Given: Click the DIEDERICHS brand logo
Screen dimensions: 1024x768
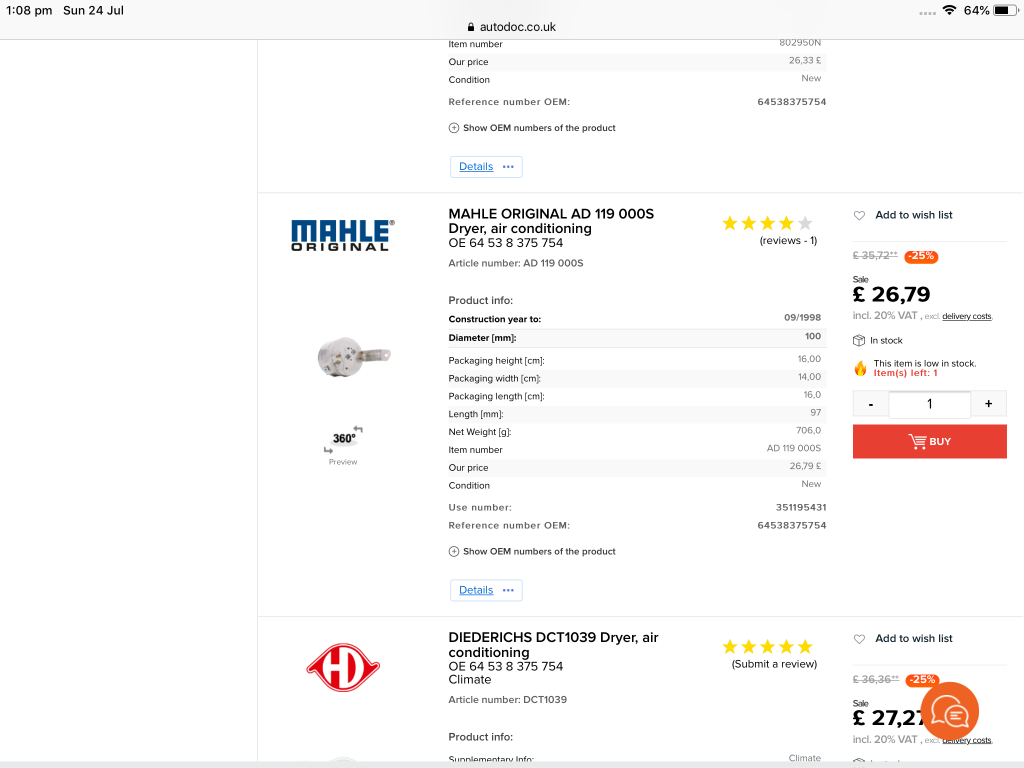Looking at the screenshot, I should click(343, 667).
